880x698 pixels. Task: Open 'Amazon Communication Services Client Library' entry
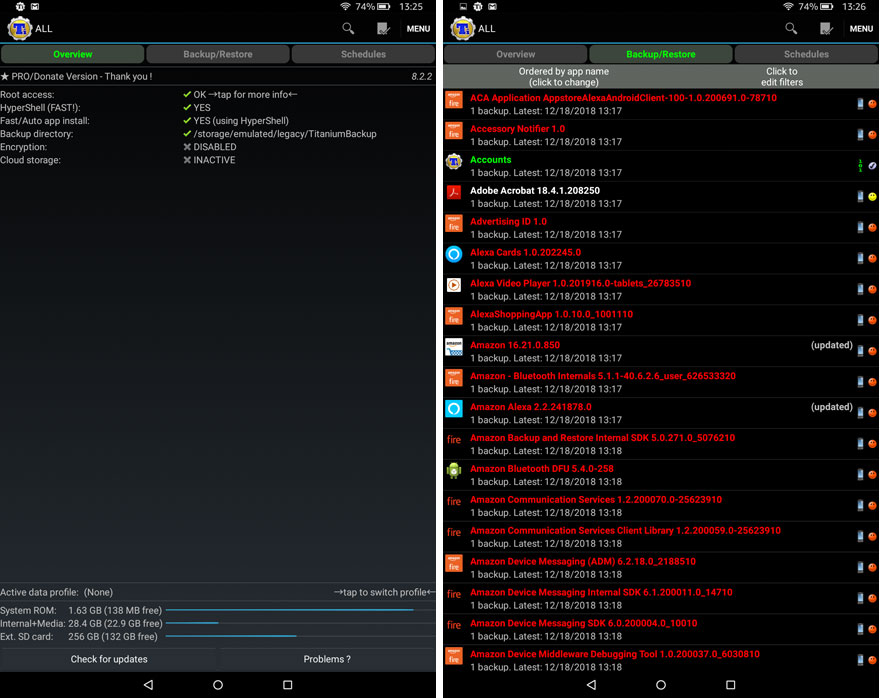661,536
